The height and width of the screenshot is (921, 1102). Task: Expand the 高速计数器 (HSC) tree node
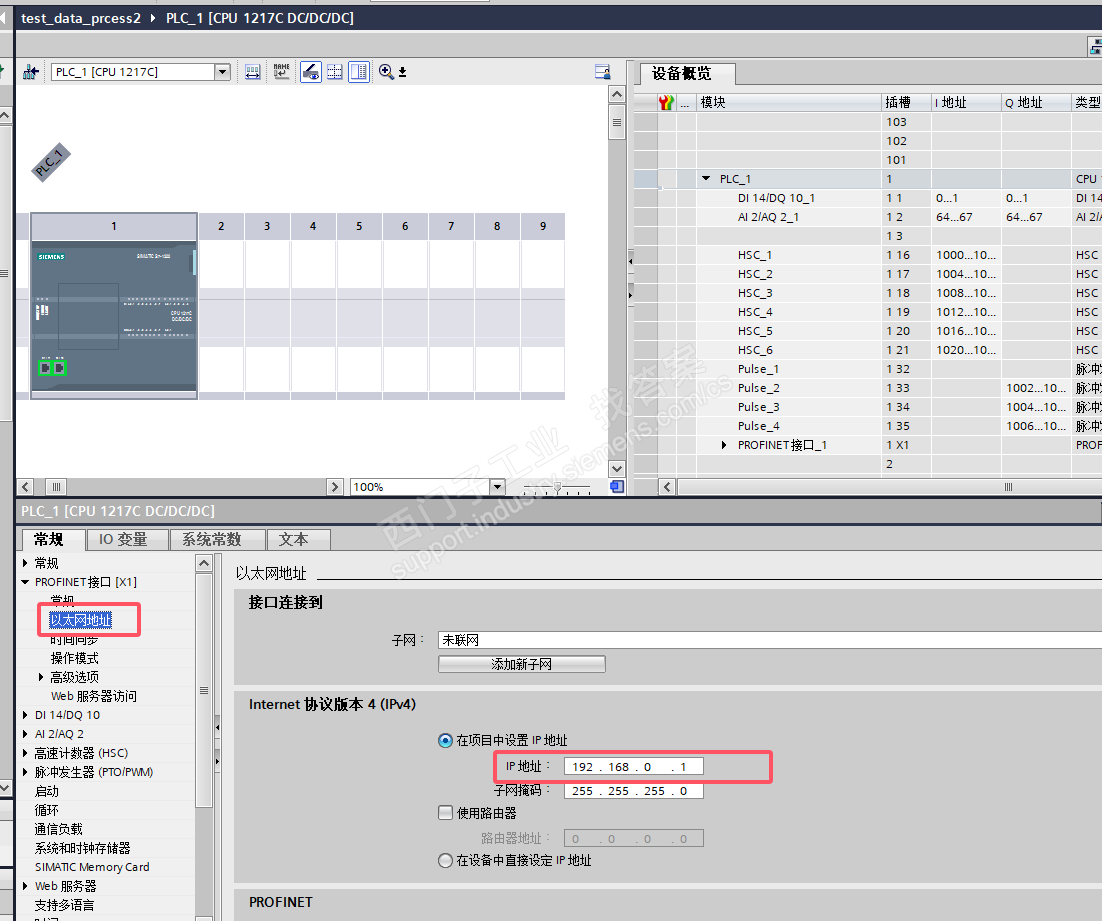click(x=25, y=753)
